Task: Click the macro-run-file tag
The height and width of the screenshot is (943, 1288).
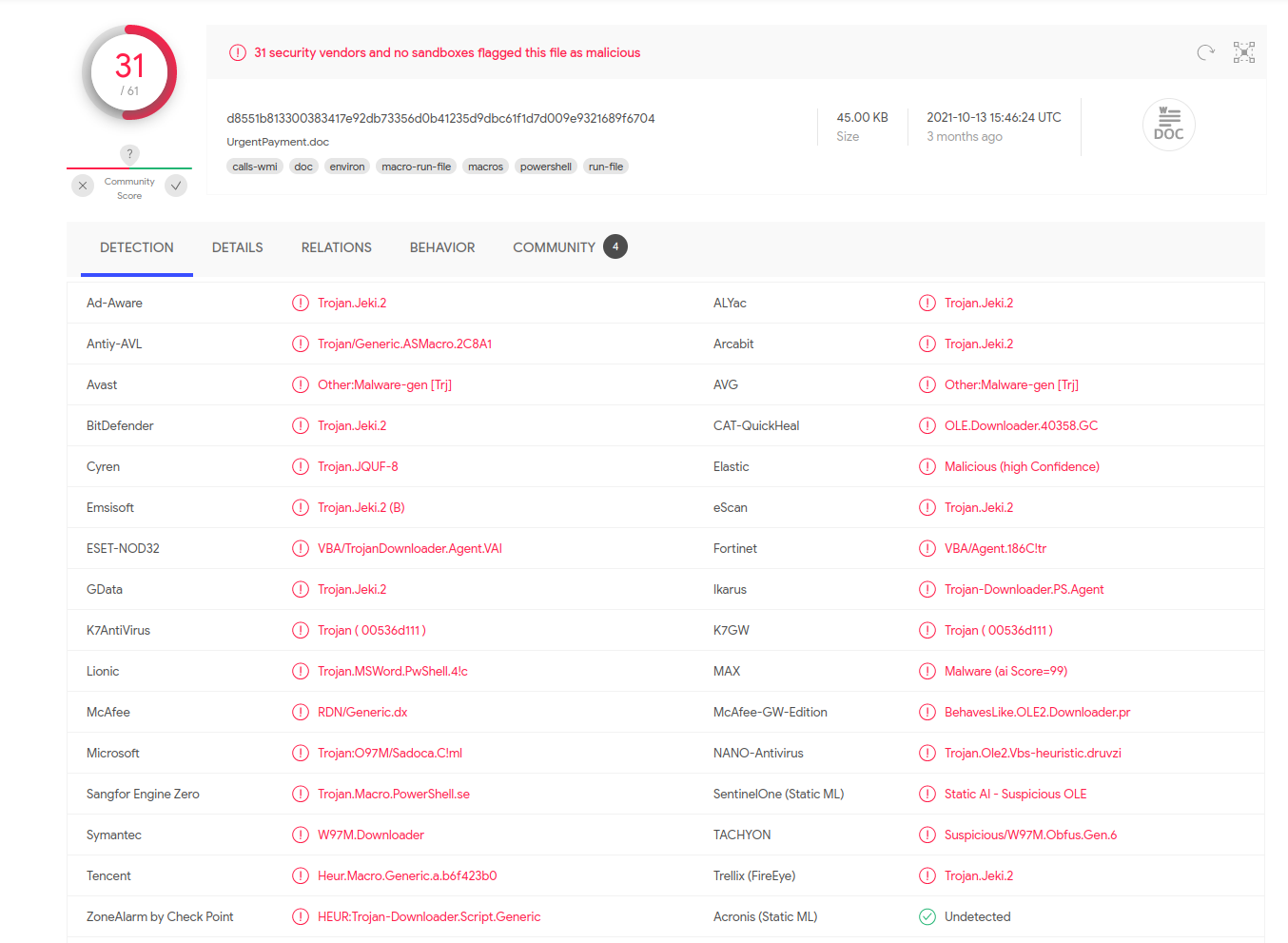Action: [x=416, y=167]
